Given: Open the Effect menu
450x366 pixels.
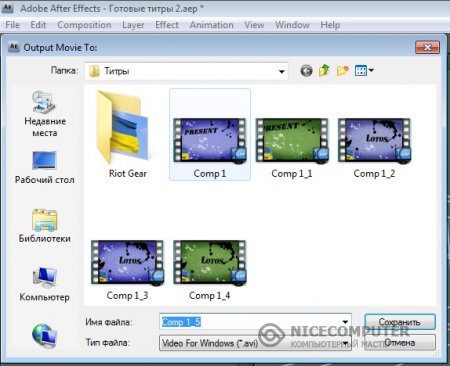Looking at the screenshot, I should coord(167,25).
